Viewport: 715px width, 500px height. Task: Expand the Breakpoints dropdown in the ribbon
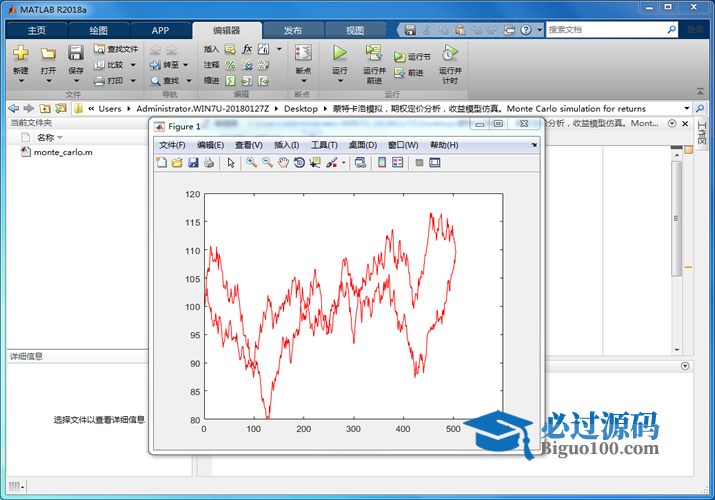click(x=303, y=82)
